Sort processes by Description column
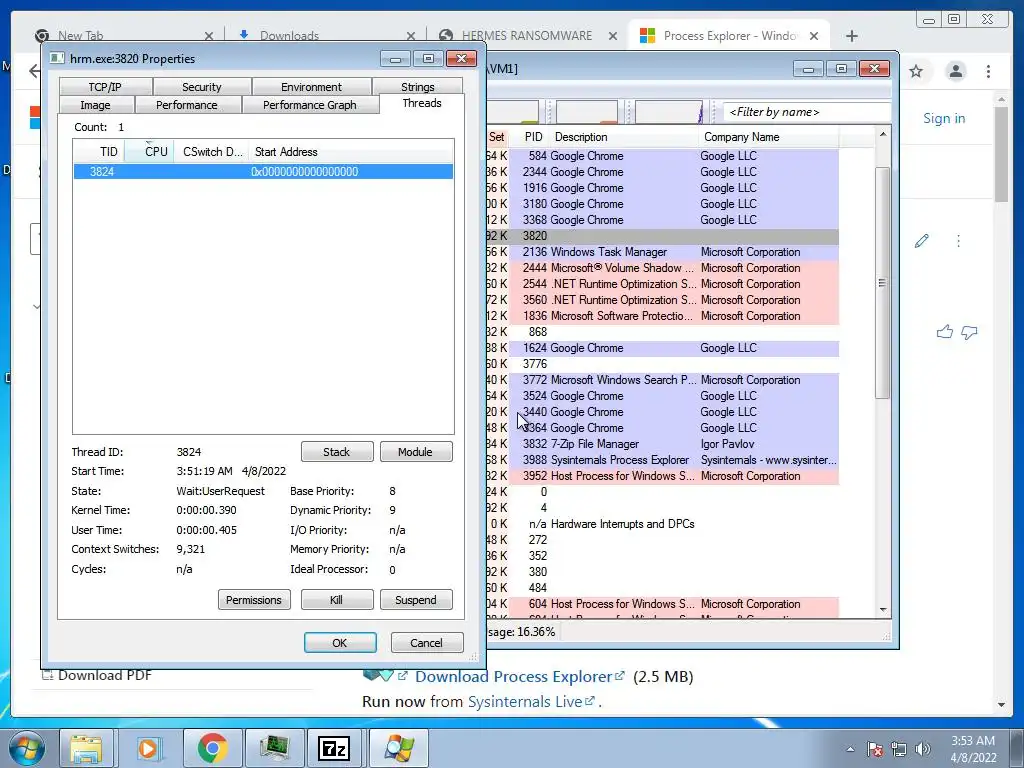1024x768 pixels. (x=624, y=137)
